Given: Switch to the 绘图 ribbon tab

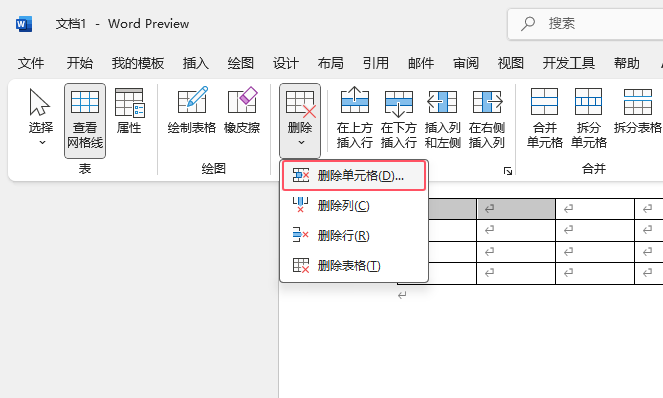Looking at the screenshot, I should click(241, 63).
